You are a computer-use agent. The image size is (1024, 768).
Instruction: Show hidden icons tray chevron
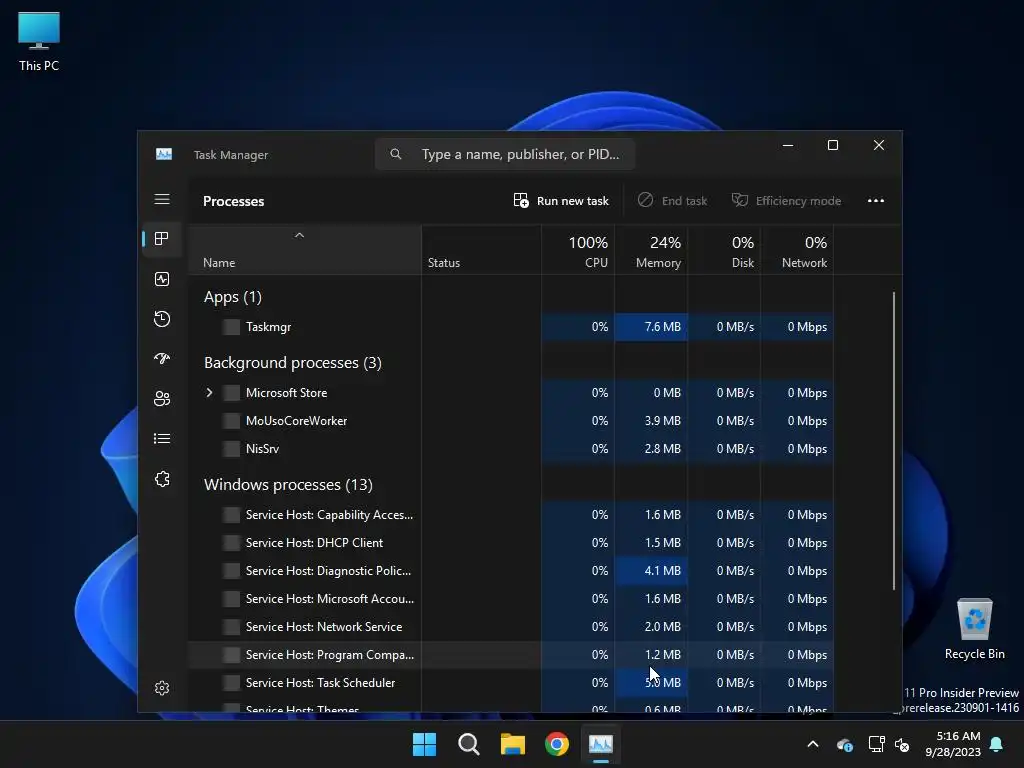pos(813,744)
